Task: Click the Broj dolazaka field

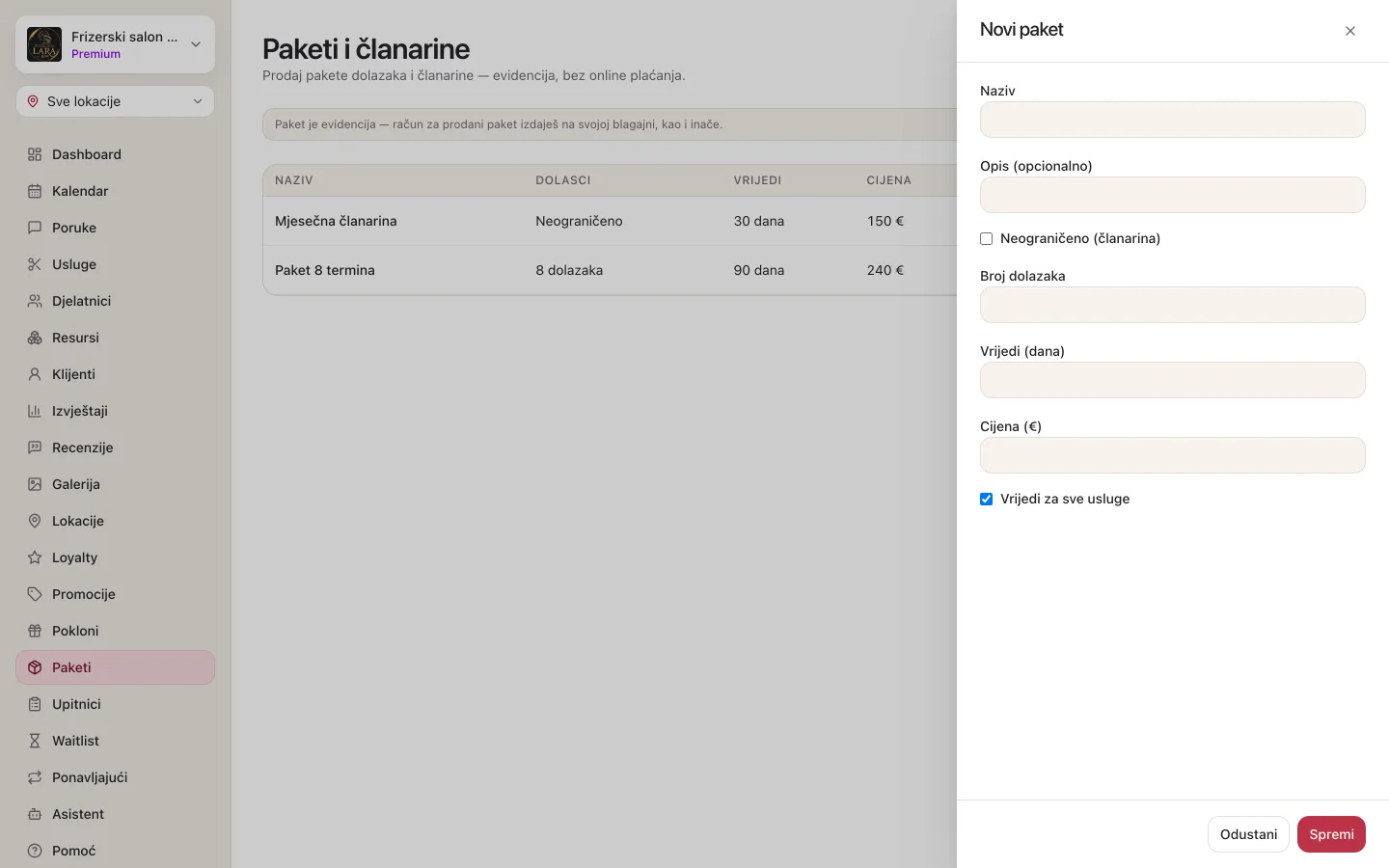Action: (x=1172, y=305)
